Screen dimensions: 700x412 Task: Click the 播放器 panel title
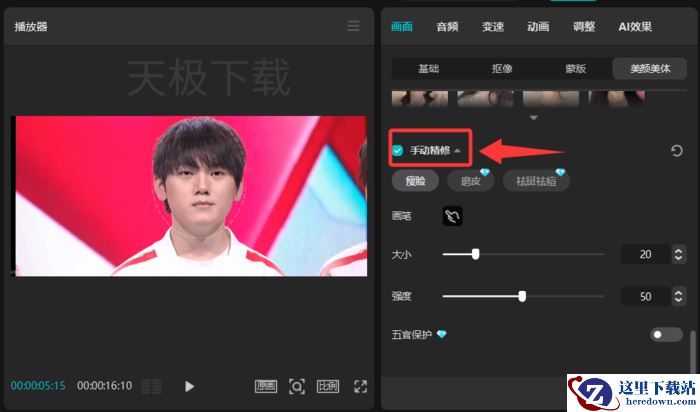(31, 27)
